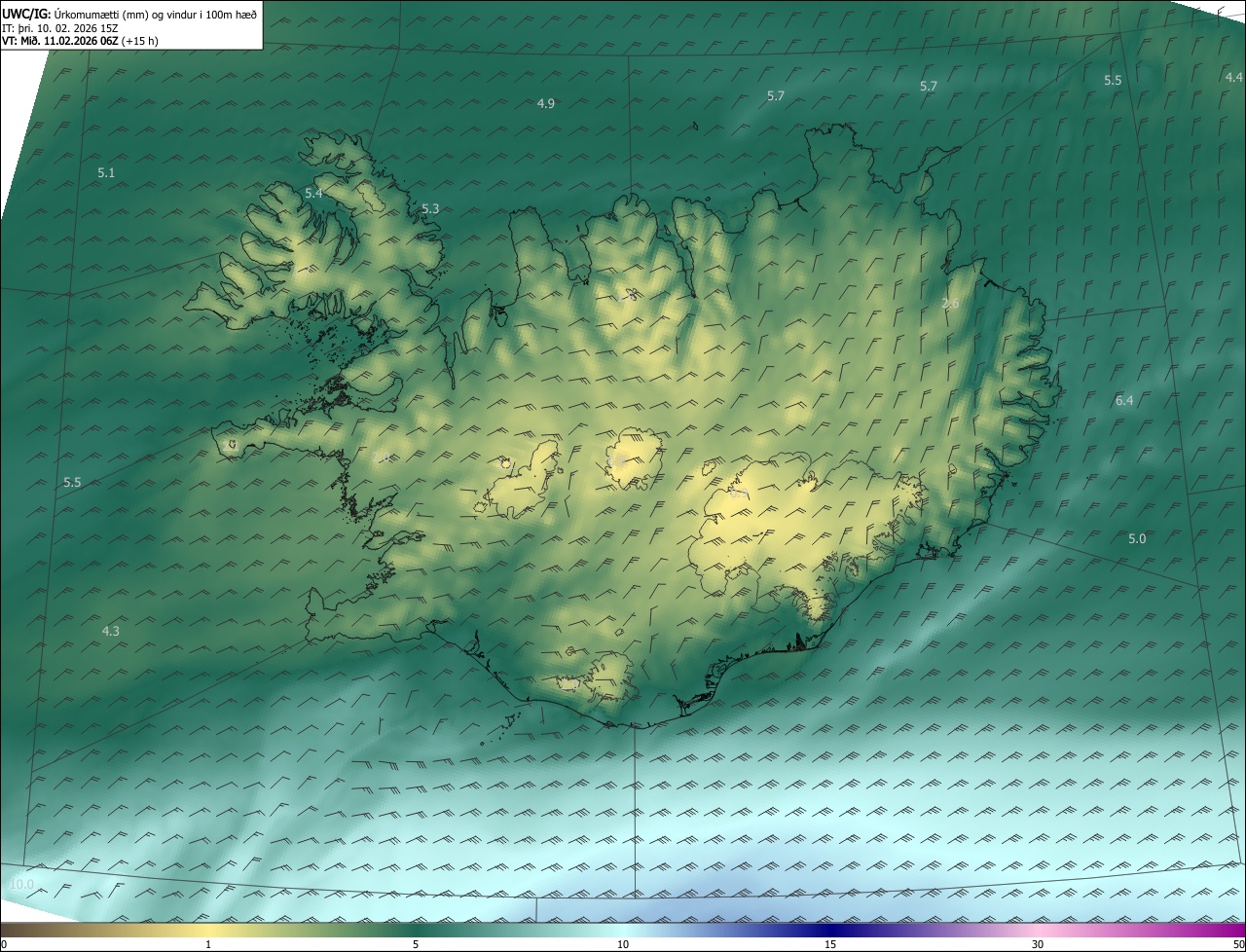Select the map value label '5.4' on the Westfjords
1246x952 pixels.
pyautogui.click(x=313, y=194)
